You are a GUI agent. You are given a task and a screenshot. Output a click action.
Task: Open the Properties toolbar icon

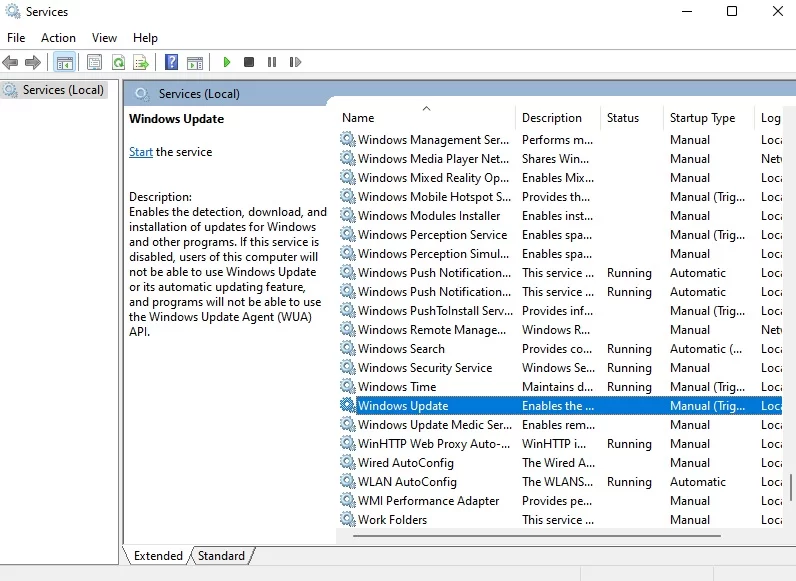click(x=94, y=62)
